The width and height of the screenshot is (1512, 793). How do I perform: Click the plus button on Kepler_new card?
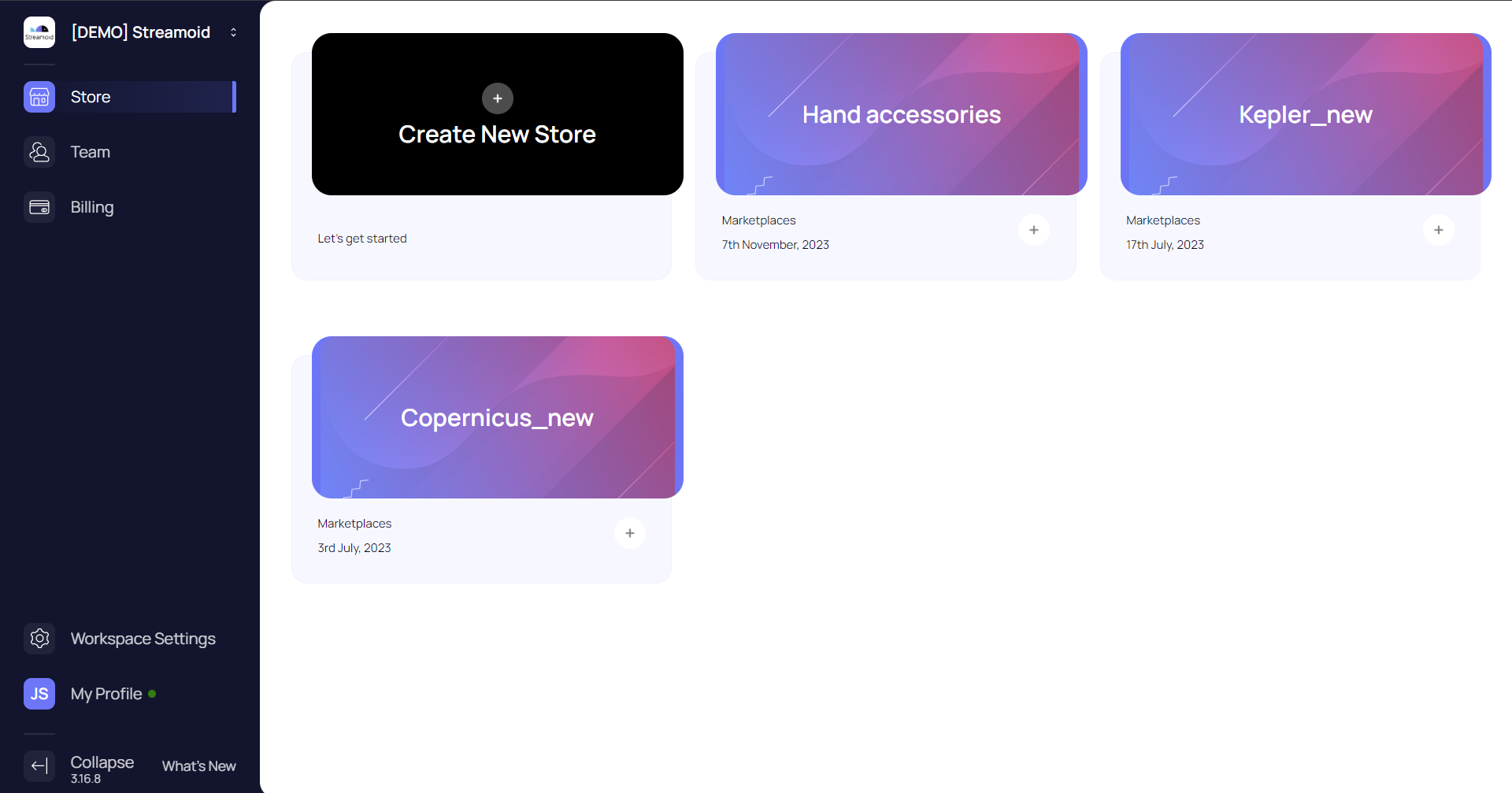(x=1439, y=229)
